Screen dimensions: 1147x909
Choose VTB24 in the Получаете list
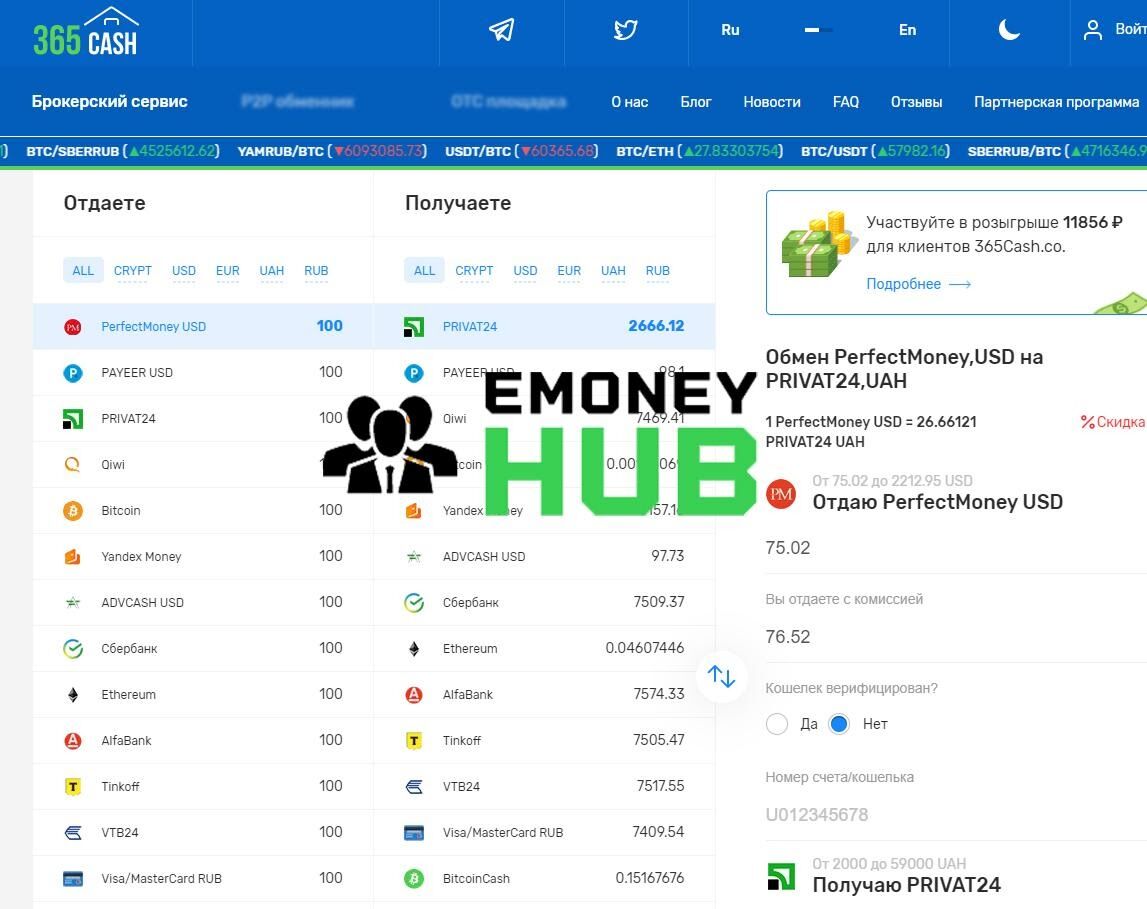(544, 787)
